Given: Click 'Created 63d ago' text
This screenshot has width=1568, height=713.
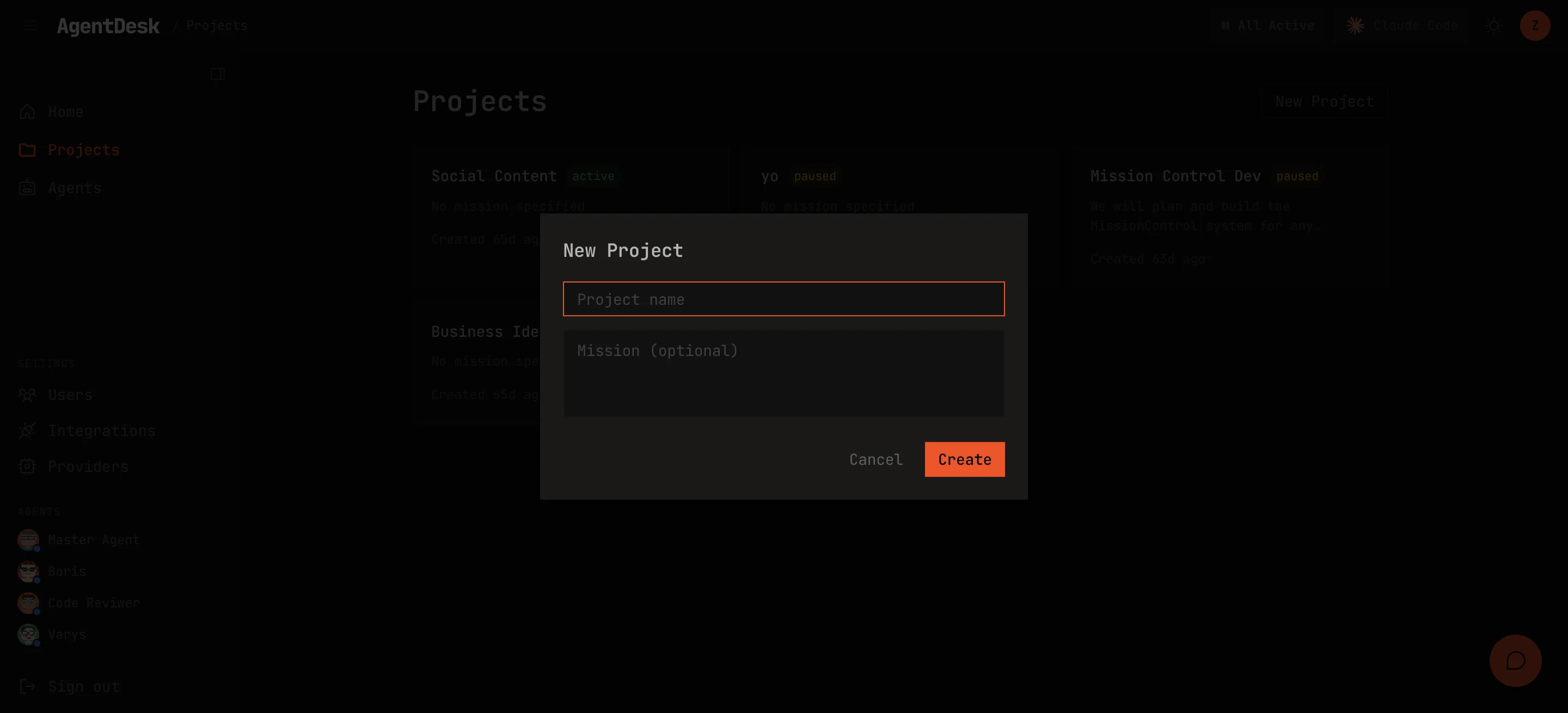Looking at the screenshot, I should click(x=1147, y=259).
